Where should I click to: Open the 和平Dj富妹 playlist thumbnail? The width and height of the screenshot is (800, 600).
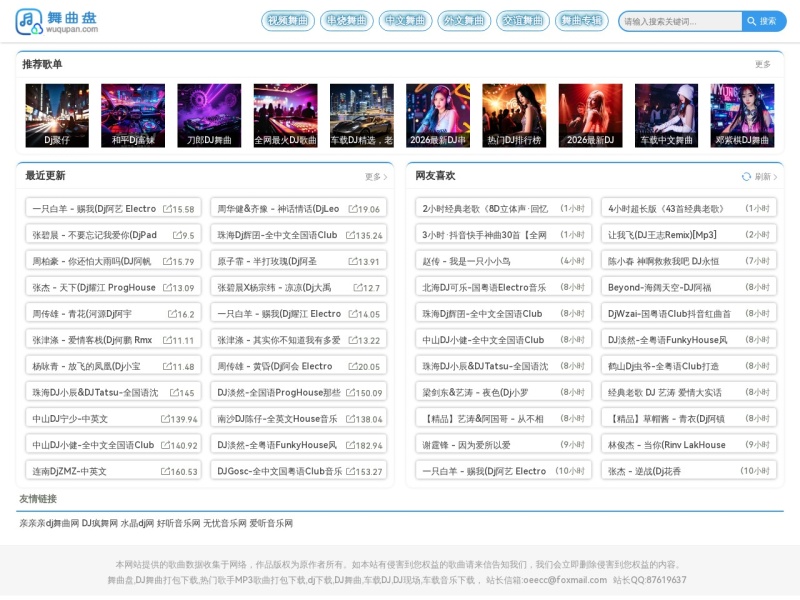pos(133,116)
